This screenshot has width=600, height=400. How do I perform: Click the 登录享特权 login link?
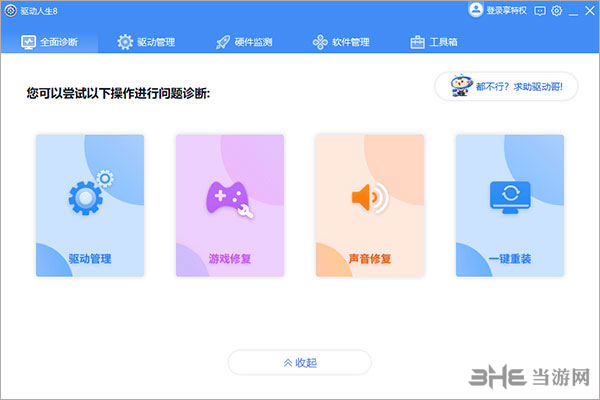point(506,11)
